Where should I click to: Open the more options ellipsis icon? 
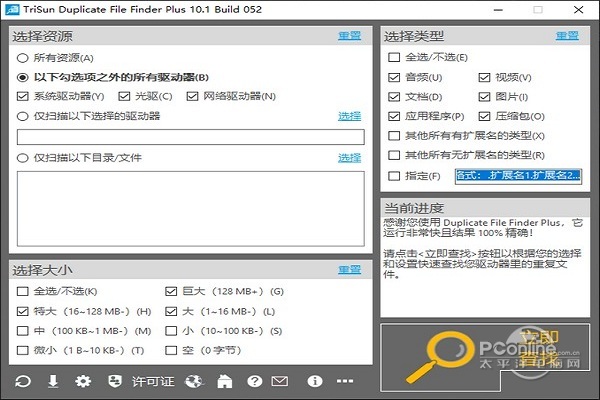(x=345, y=381)
